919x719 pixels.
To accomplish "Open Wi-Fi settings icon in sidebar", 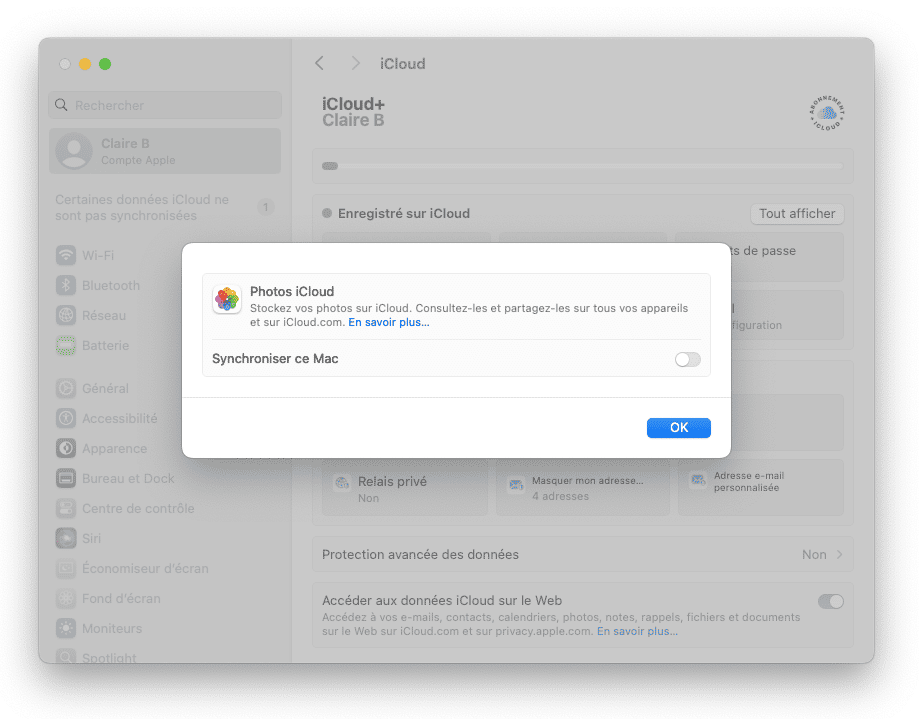I will point(66,255).
